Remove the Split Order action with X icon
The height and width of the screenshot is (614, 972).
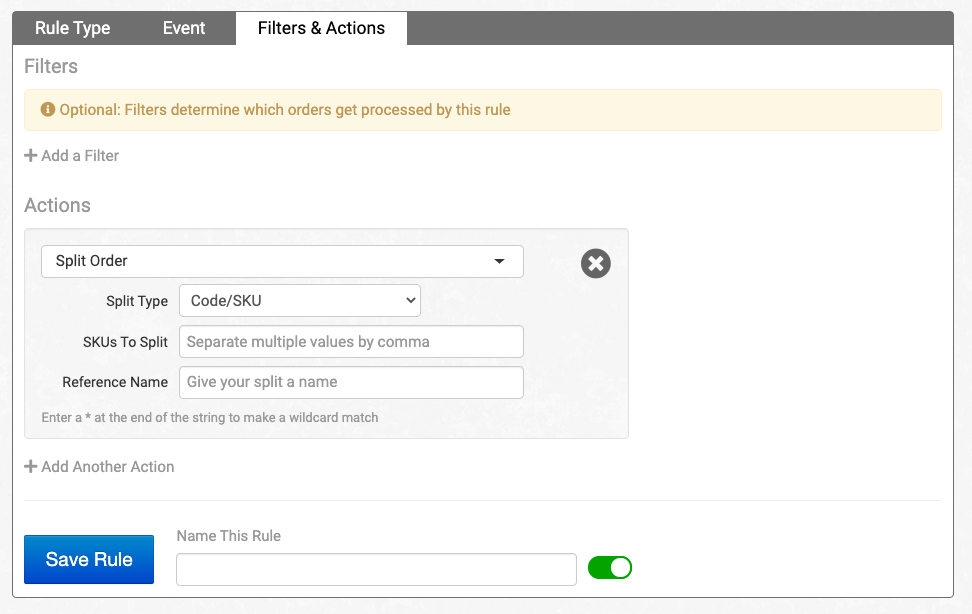[595, 263]
